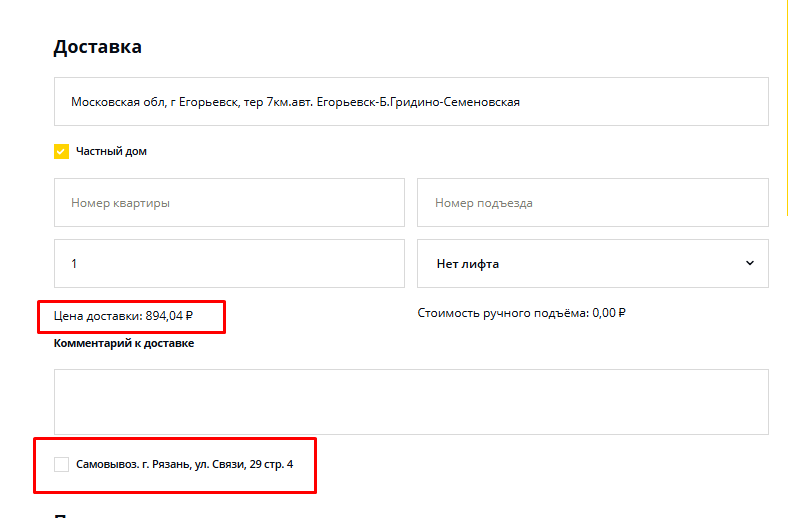
Task: Click the Комментарий к доставке label
Action: pyautogui.click(x=124, y=343)
